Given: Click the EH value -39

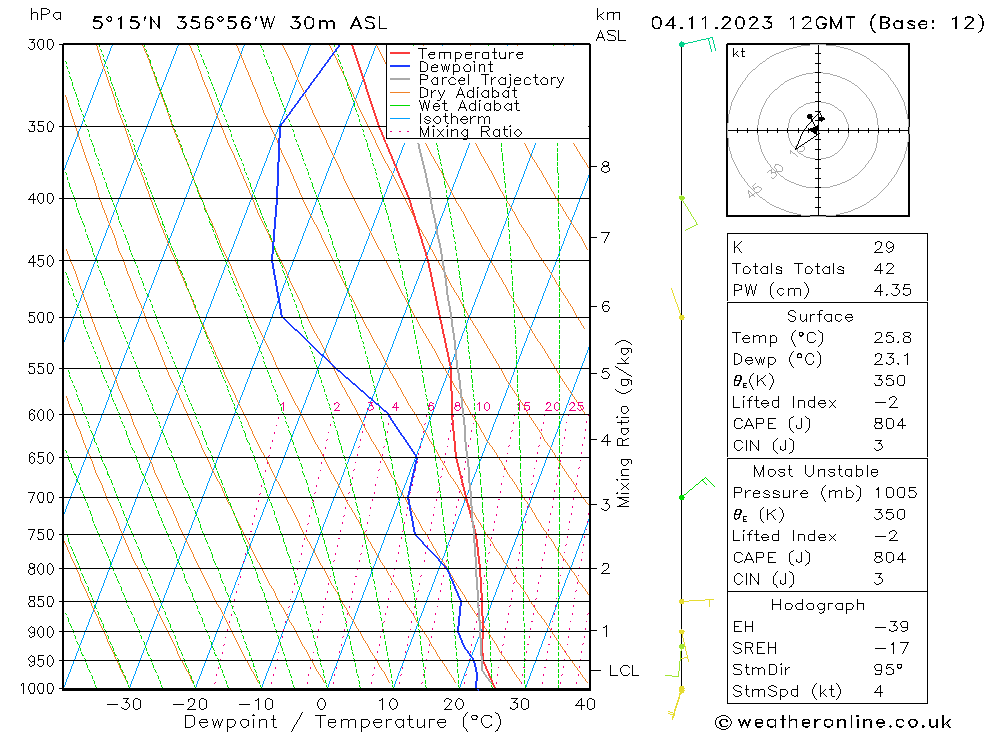Looking at the screenshot, I should click(x=892, y=626).
